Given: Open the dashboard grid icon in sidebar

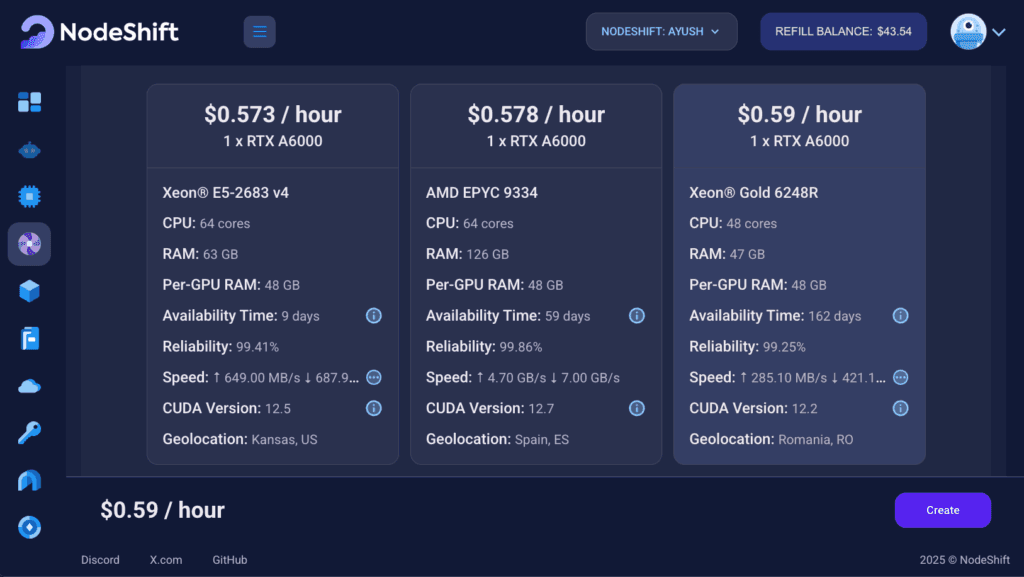Looking at the screenshot, I should [x=29, y=102].
